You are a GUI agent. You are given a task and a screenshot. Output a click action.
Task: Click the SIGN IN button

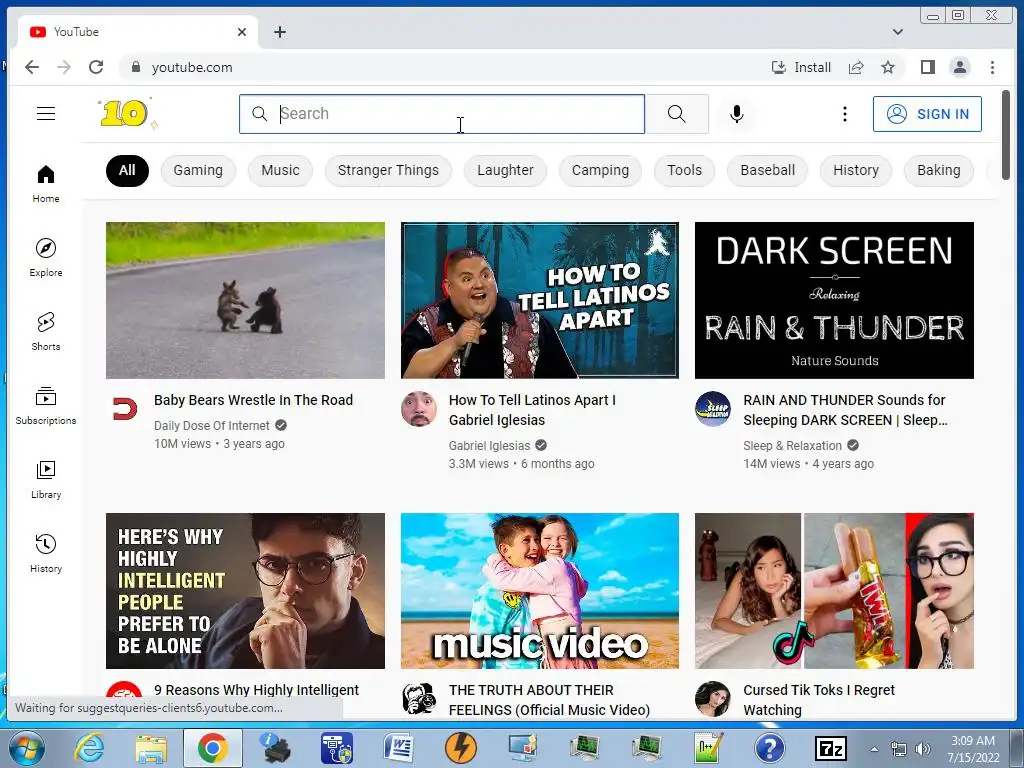[927, 114]
